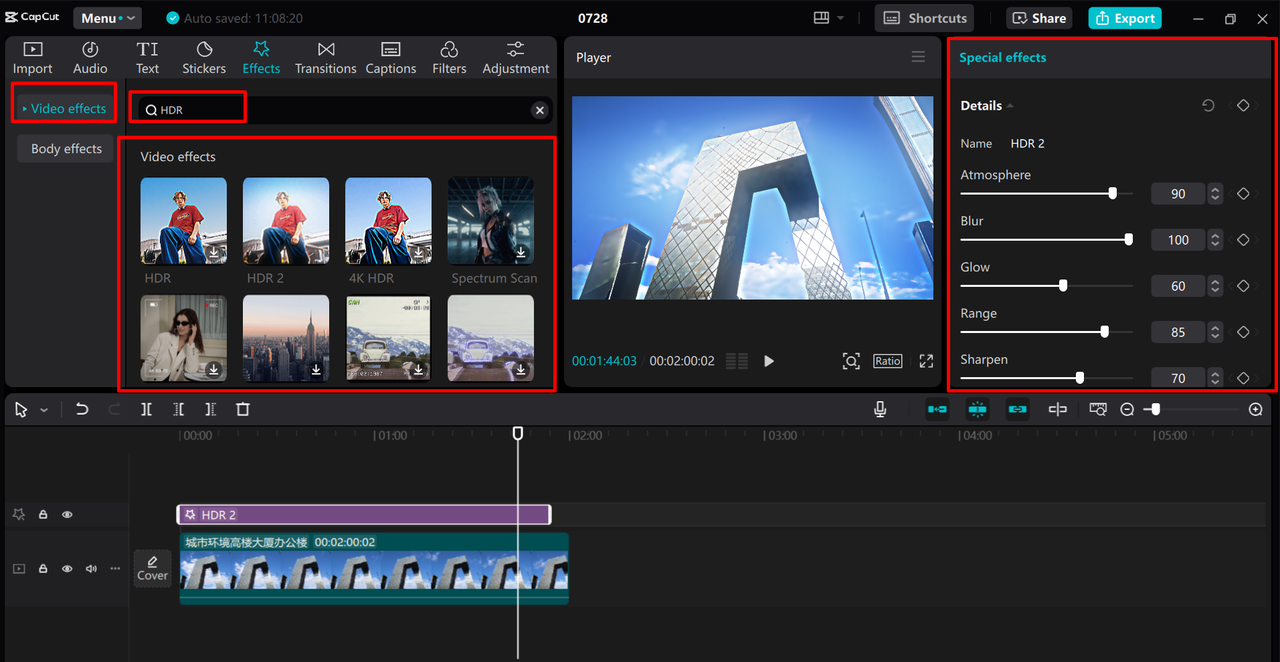Delete right of playhead
The image size is (1280, 662).
click(210, 409)
